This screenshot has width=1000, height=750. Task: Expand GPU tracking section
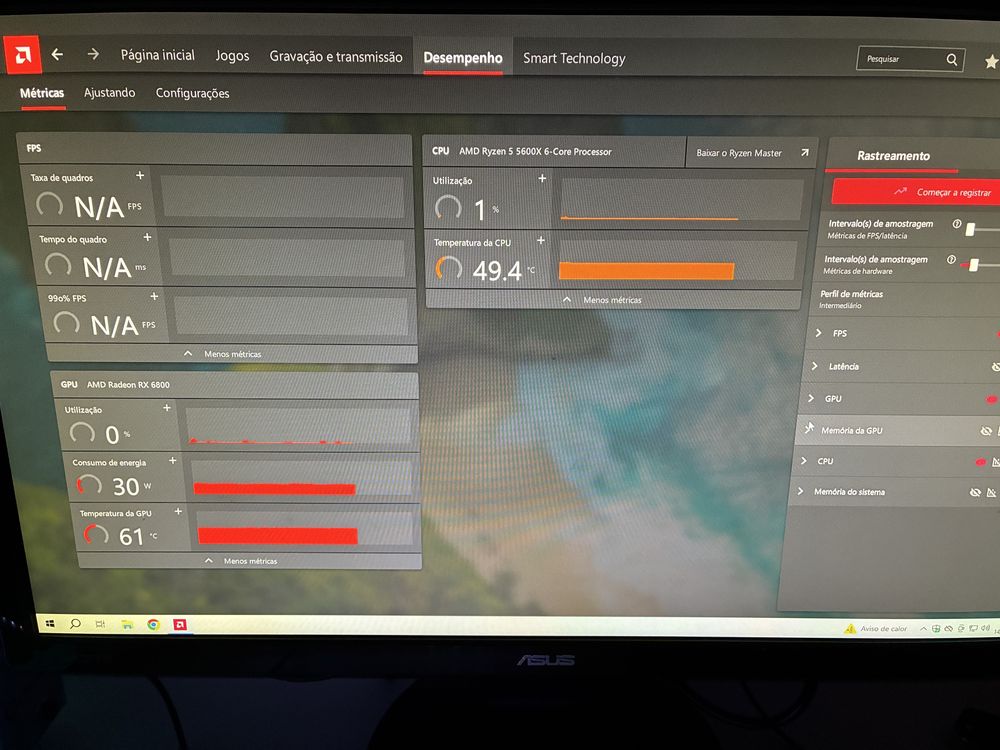click(x=811, y=398)
